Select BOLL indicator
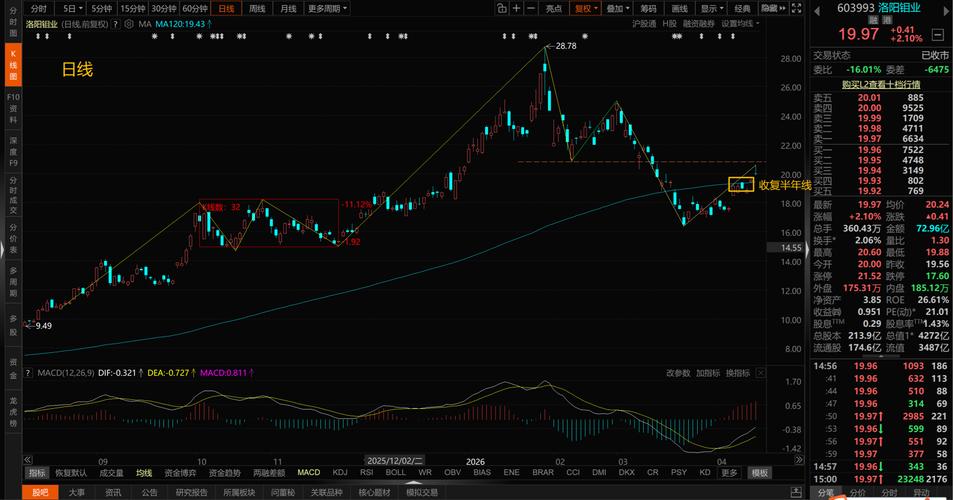The height and width of the screenshot is (500, 953). (395, 472)
